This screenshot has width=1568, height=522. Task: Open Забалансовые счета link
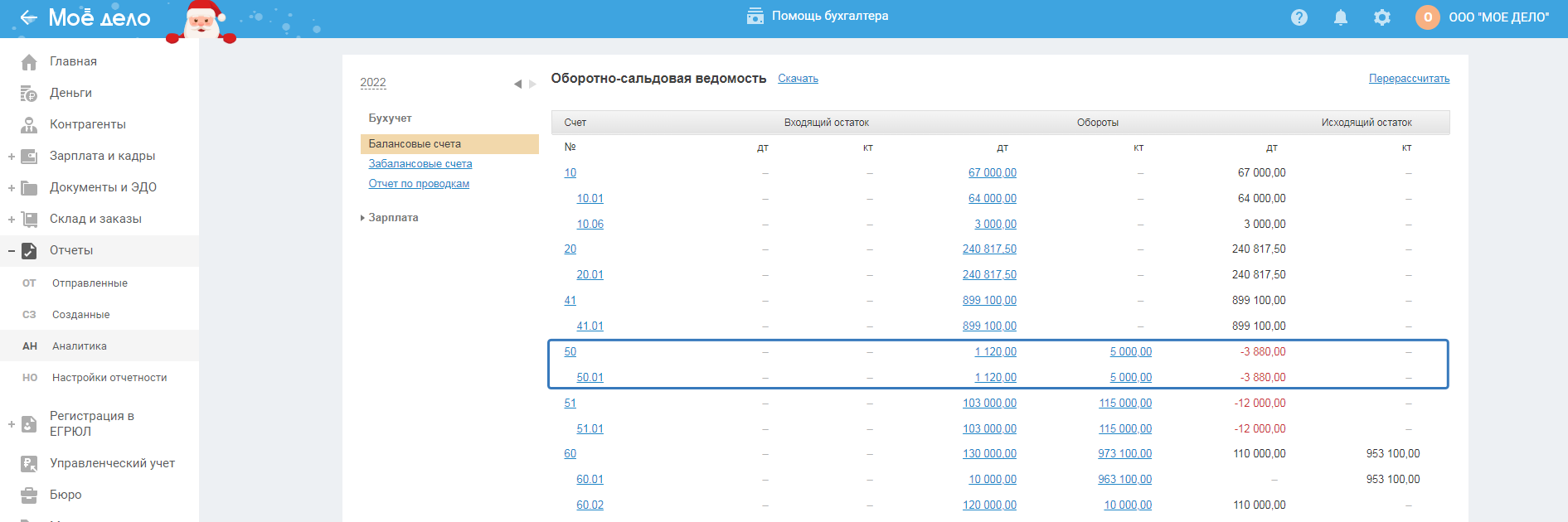420,164
